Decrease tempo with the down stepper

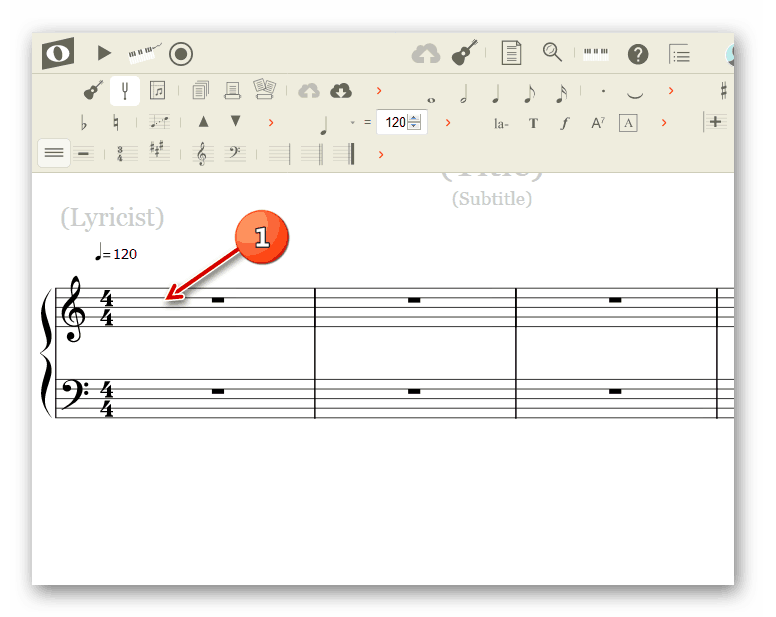pos(414,126)
